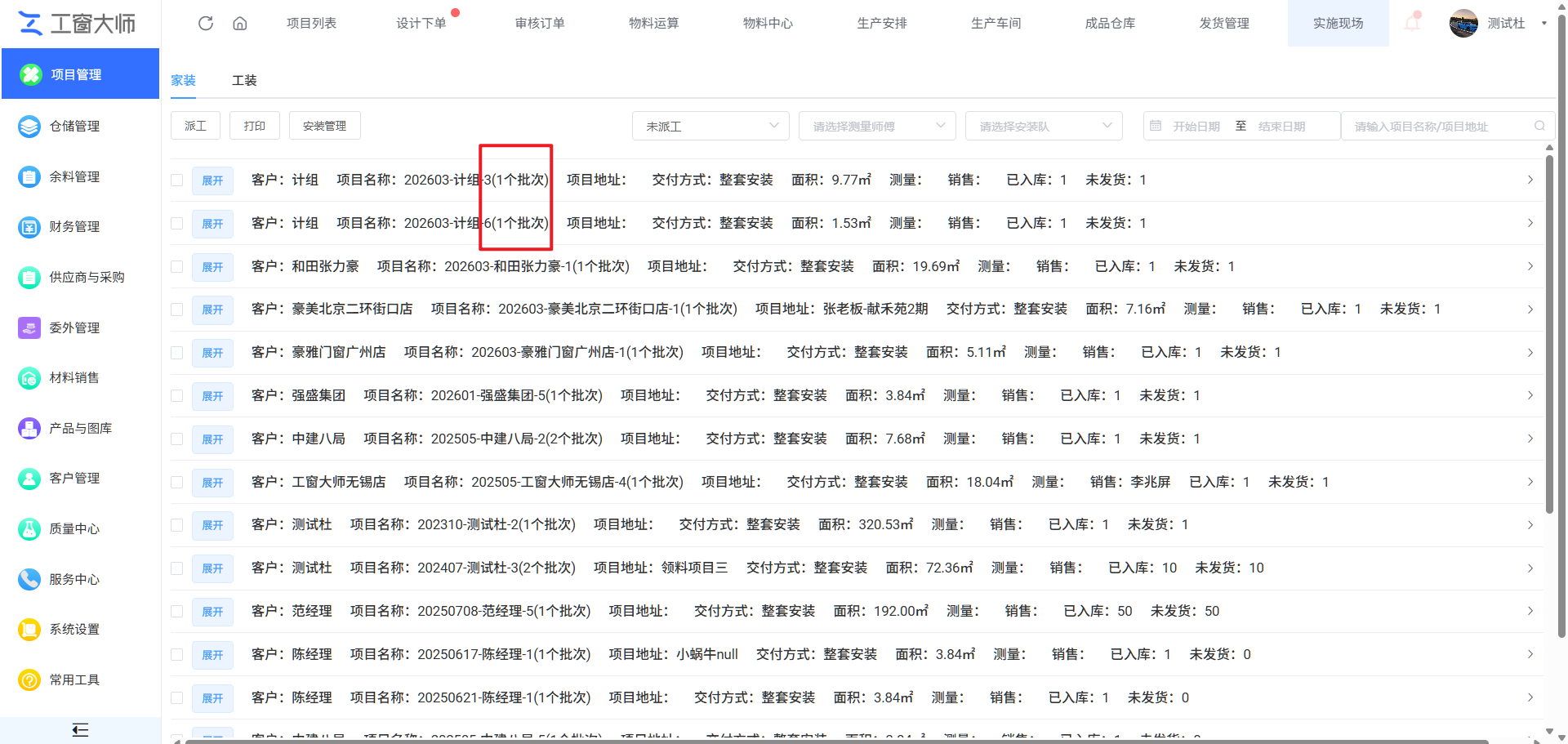
Task: Refresh the page with the reload icon
Action: 205,23
